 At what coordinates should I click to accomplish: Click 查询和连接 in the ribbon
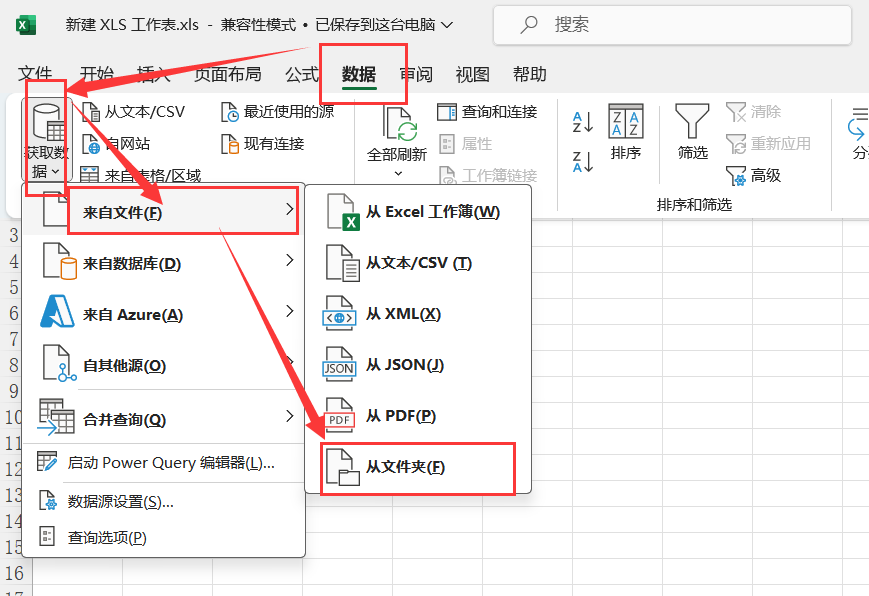(x=488, y=111)
